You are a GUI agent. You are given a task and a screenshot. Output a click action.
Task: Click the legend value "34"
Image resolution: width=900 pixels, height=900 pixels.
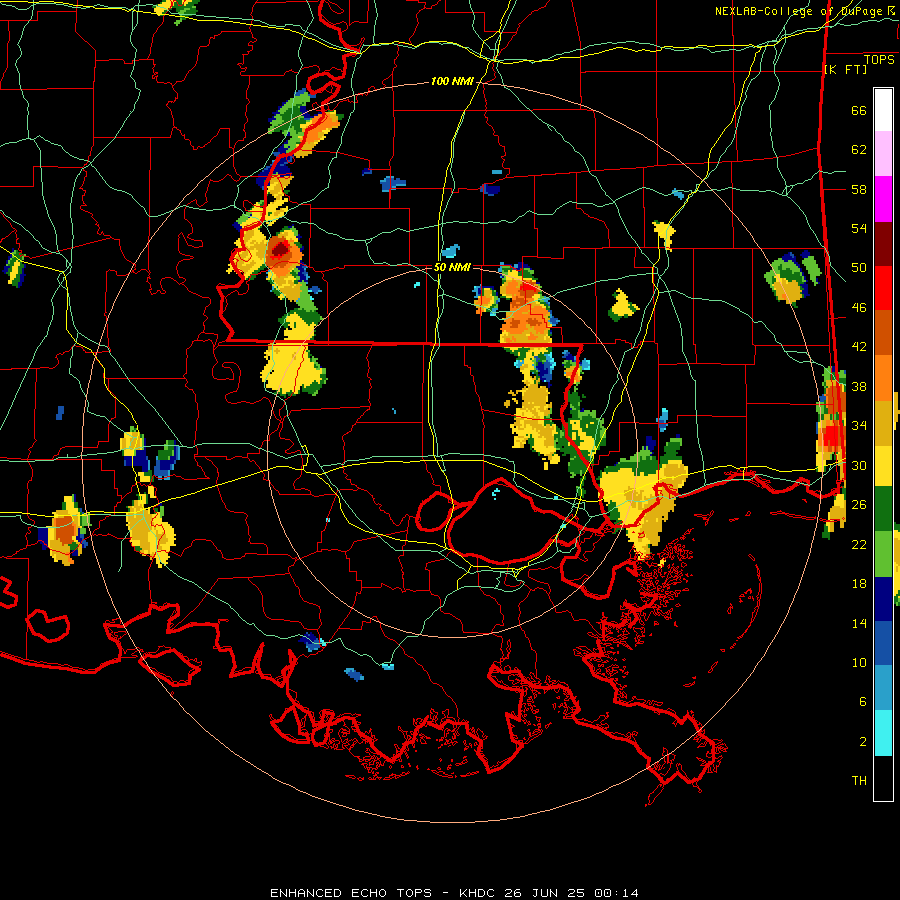tap(859, 426)
